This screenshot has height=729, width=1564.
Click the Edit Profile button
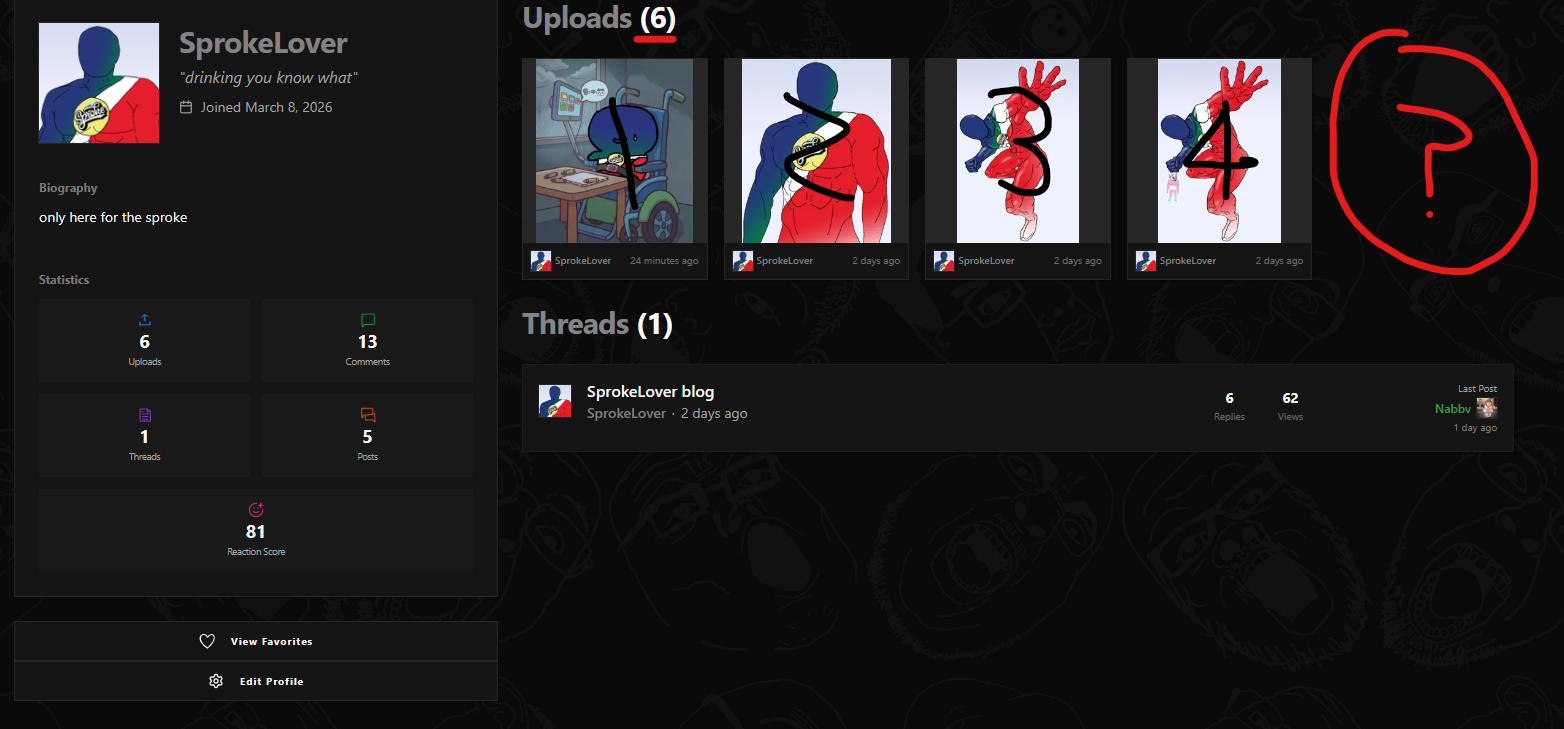click(x=256, y=681)
